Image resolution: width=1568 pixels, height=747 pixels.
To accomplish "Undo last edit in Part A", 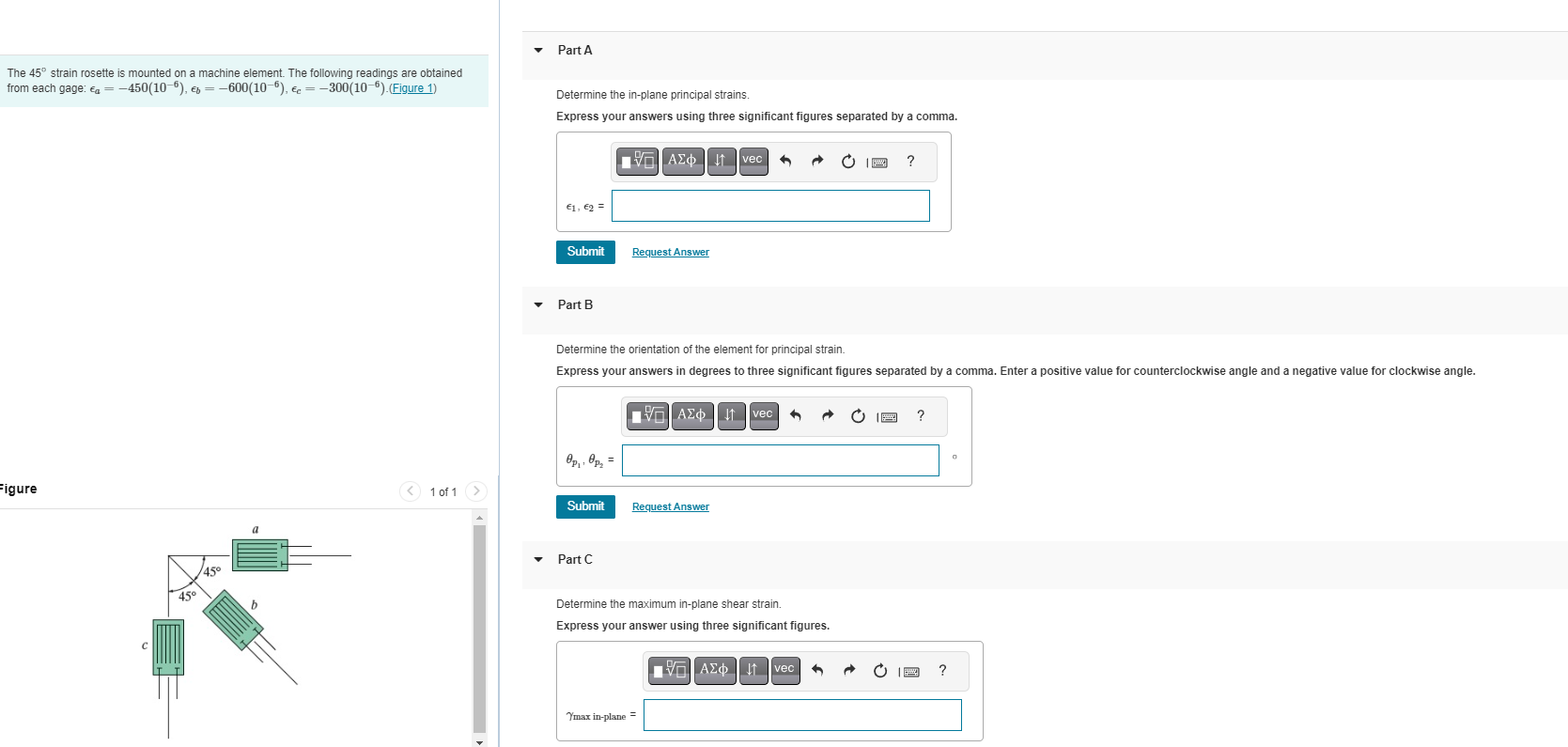I will pos(785,162).
